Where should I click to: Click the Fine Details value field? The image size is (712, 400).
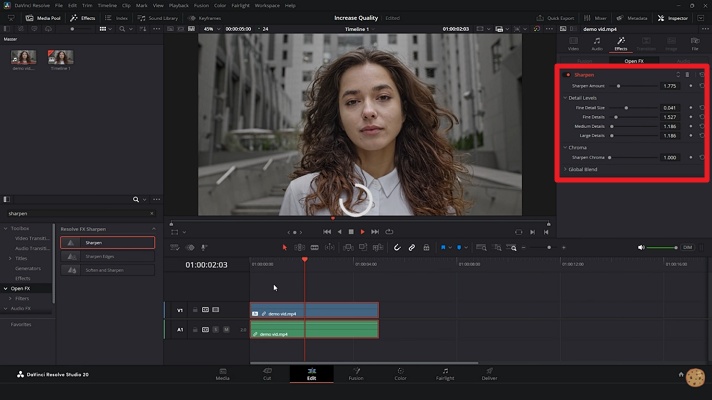(x=669, y=117)
